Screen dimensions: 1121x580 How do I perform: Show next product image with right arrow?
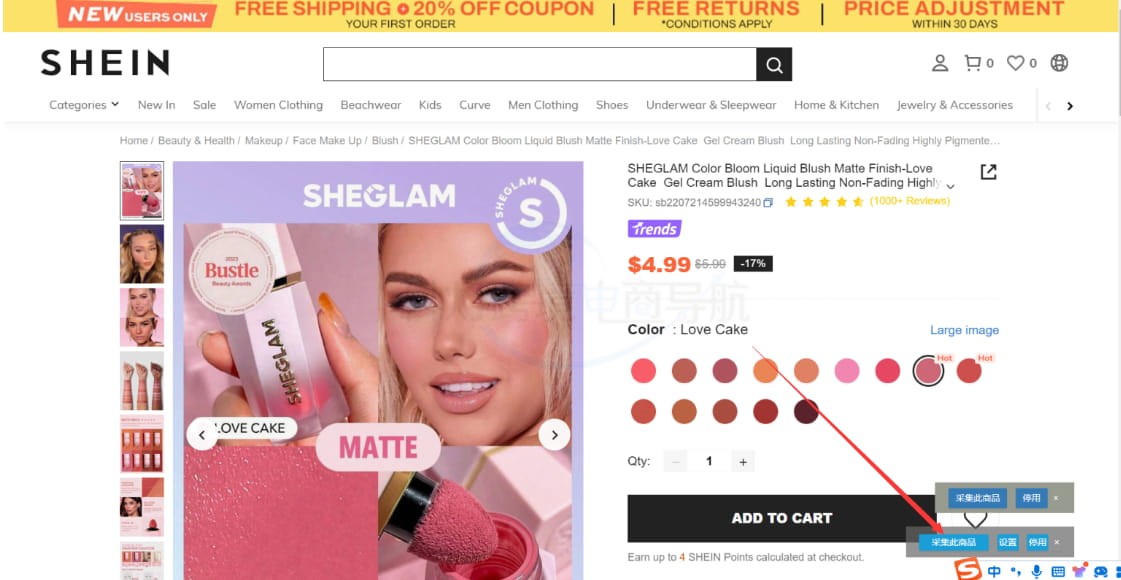(x=554, y=435)
